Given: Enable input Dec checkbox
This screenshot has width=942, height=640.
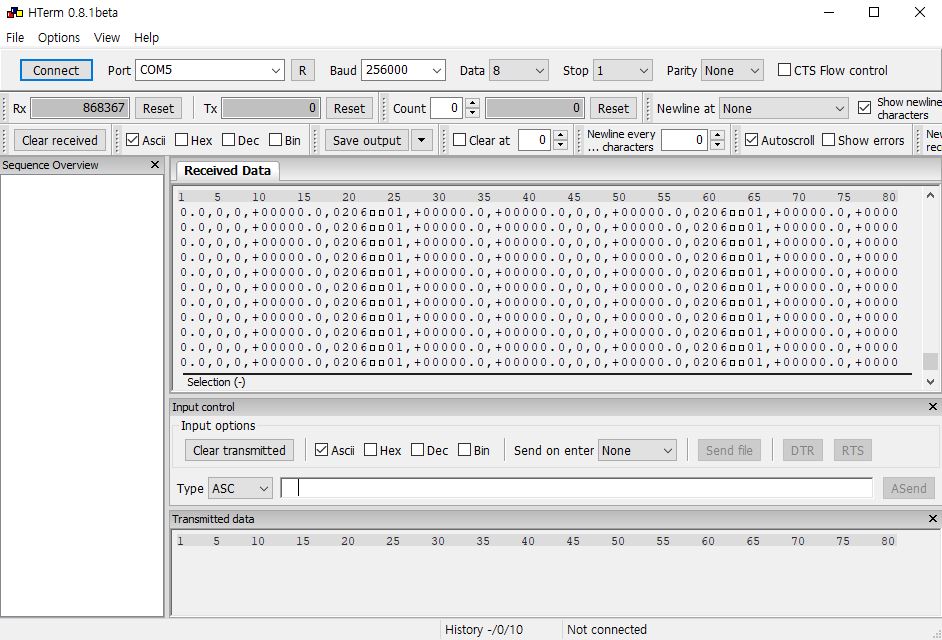Looking at the screenshot, I should (418, 450).
